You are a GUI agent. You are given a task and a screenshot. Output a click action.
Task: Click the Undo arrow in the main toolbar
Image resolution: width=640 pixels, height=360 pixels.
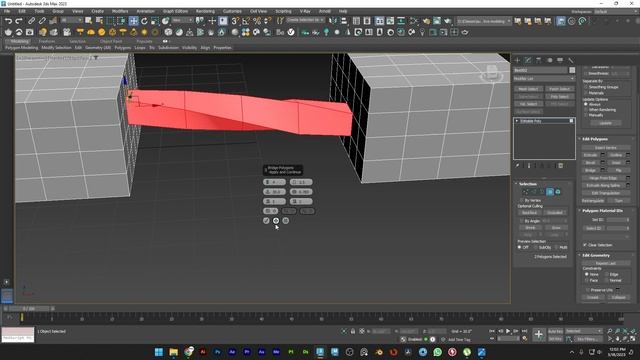point(8,21)
